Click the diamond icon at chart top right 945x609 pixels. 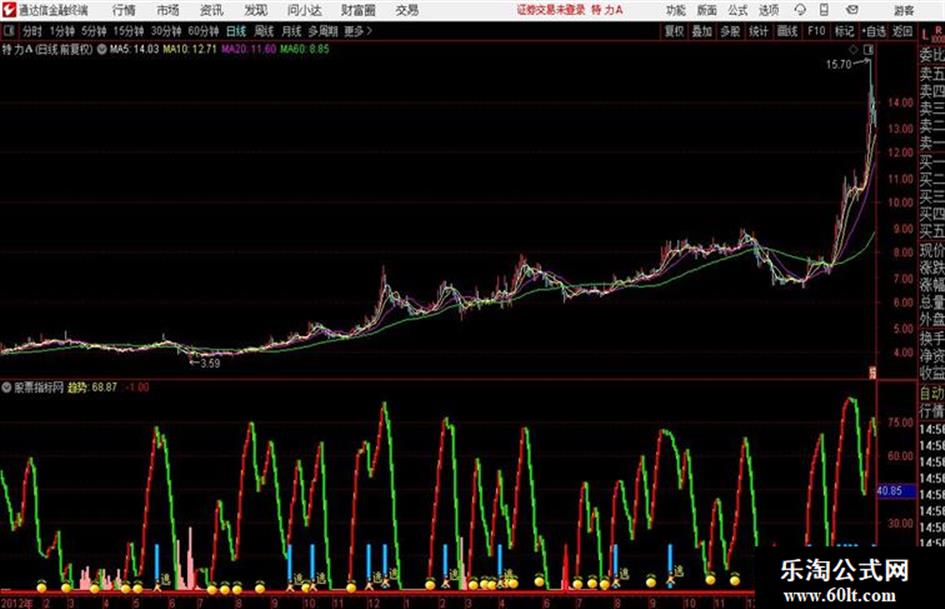853,49
